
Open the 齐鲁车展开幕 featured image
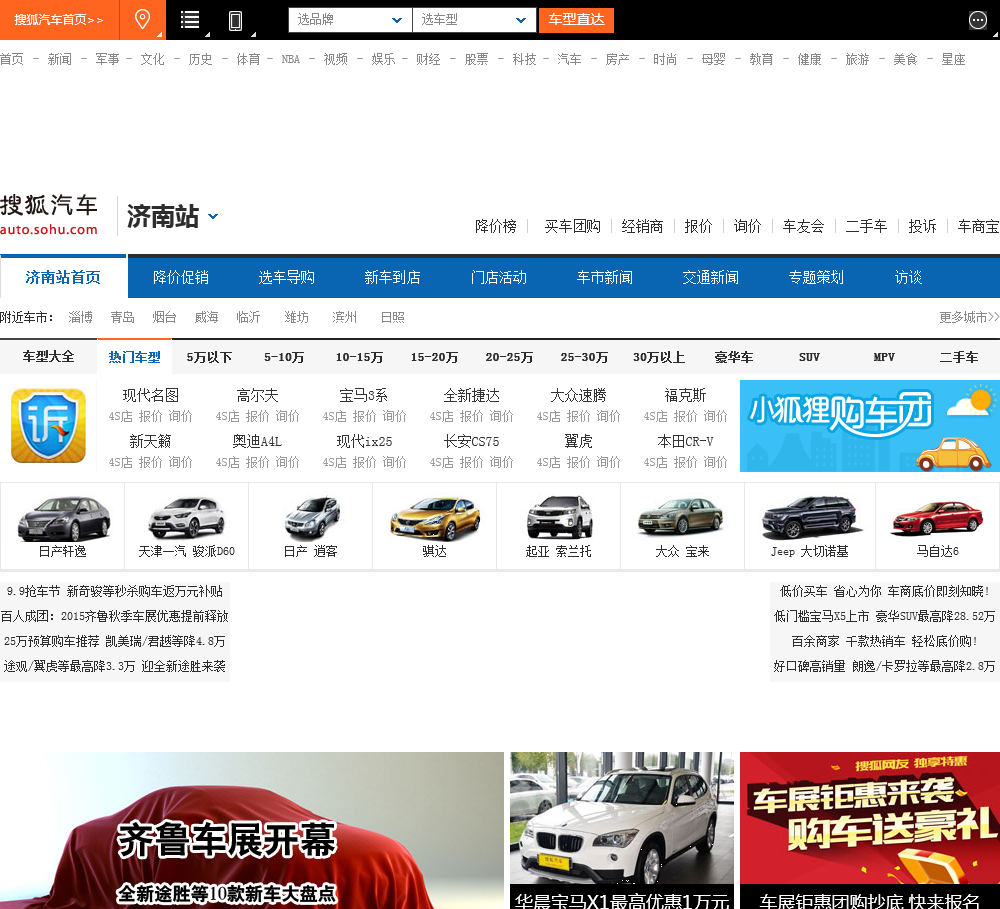point(252,830)
